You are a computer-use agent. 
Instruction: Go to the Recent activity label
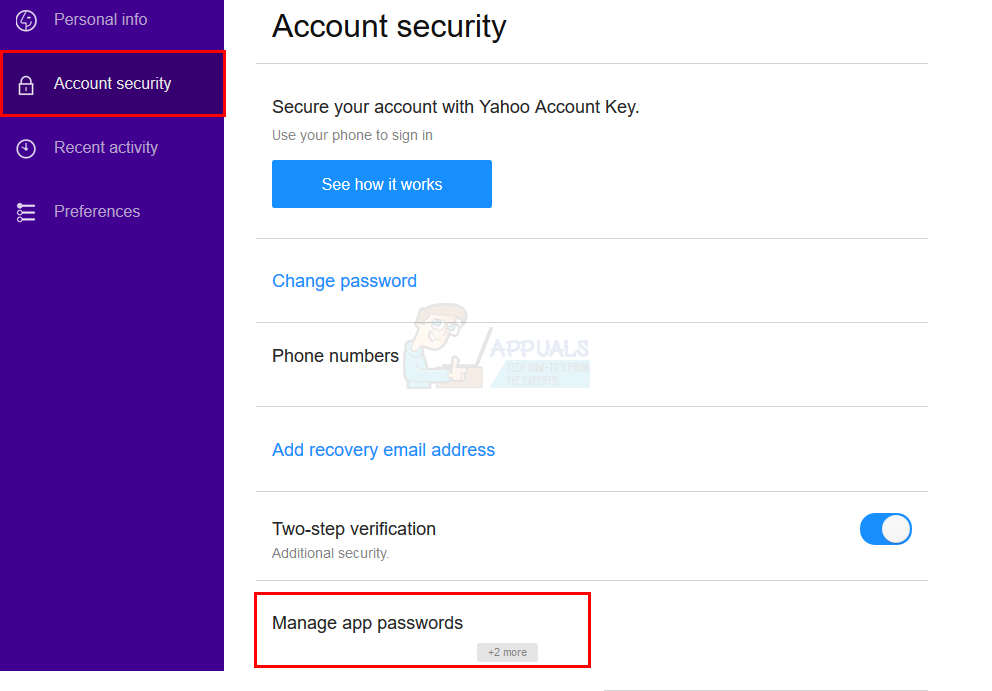click(106, 148)
